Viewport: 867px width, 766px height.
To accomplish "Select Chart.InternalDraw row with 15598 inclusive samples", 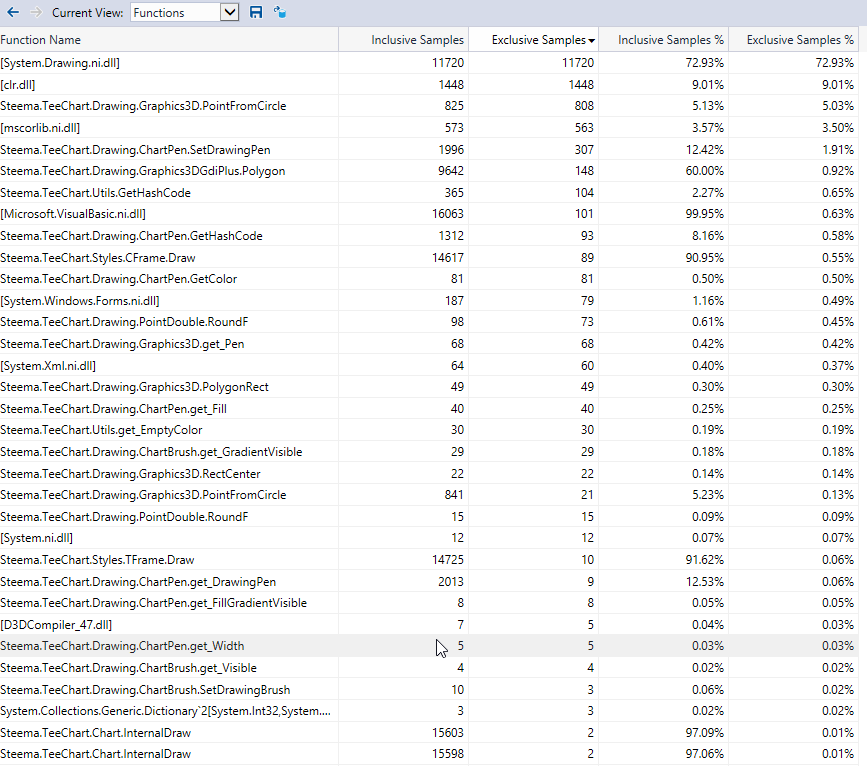I will 429,754.
